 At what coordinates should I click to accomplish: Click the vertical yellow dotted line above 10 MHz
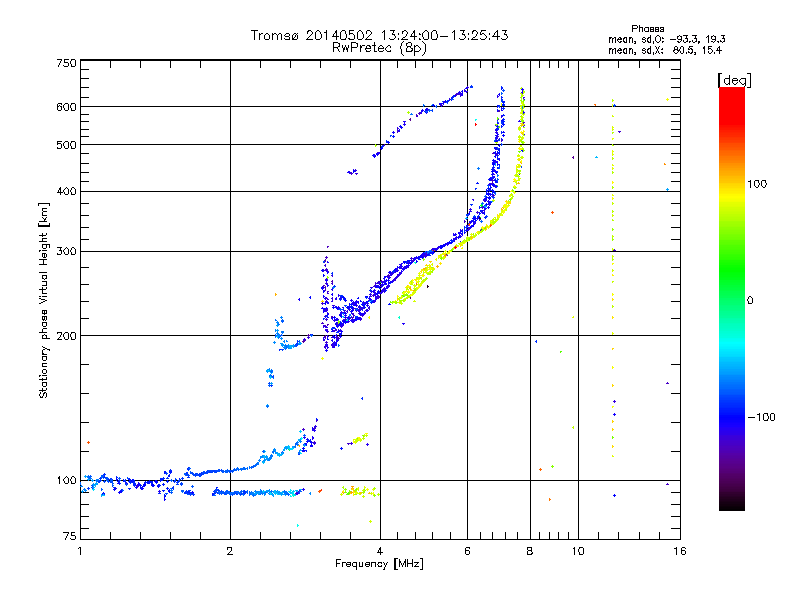(x=613, y=278)
